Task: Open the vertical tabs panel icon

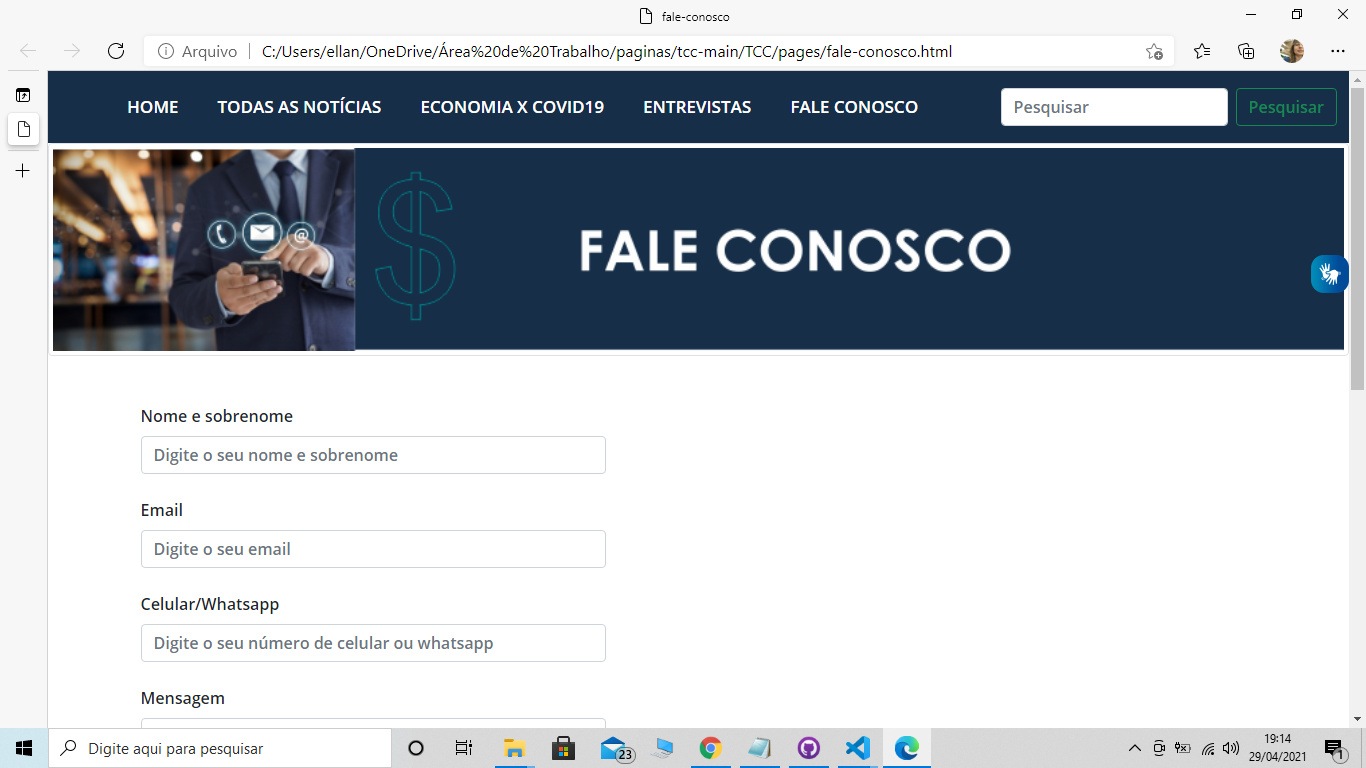Action: pyautogui.click(x=23, y=95)
